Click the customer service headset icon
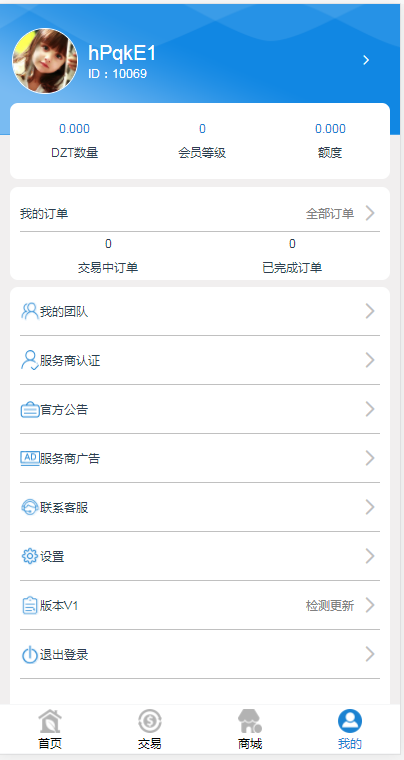This screenshot has height=760, width=404. click(30, 507)
